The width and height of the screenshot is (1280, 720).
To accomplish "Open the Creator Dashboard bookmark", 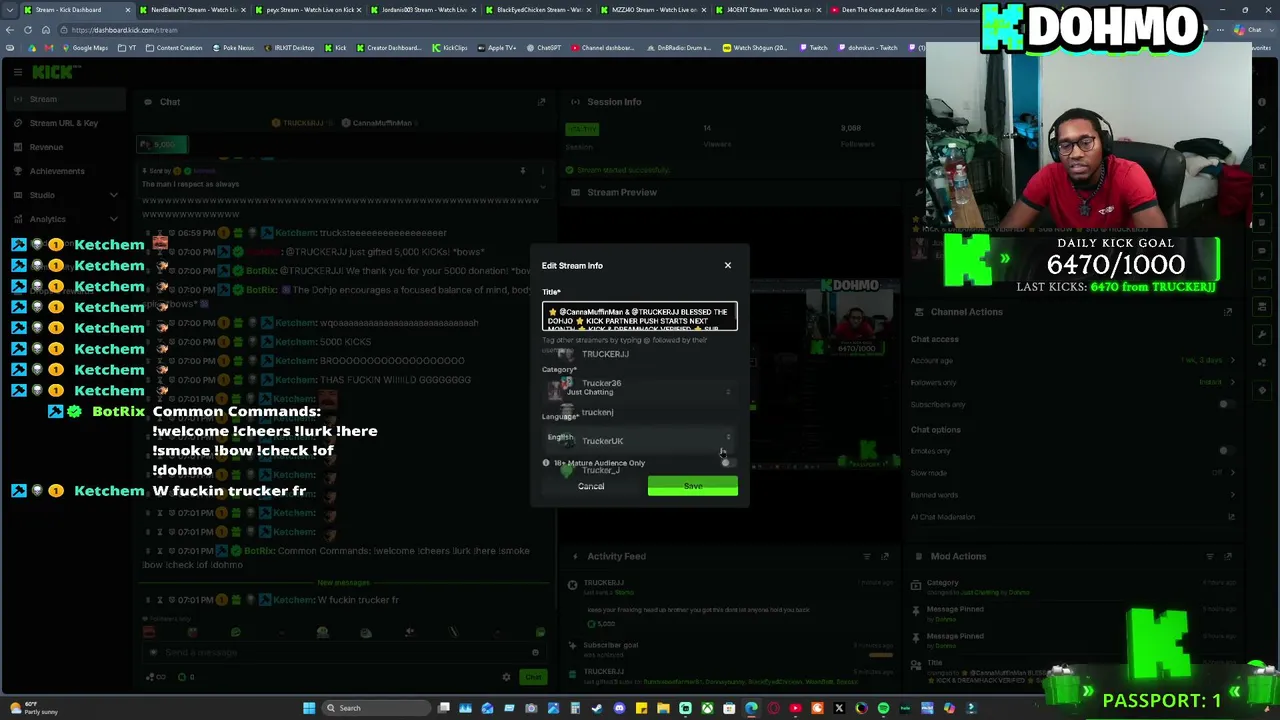I will [389, 48].
